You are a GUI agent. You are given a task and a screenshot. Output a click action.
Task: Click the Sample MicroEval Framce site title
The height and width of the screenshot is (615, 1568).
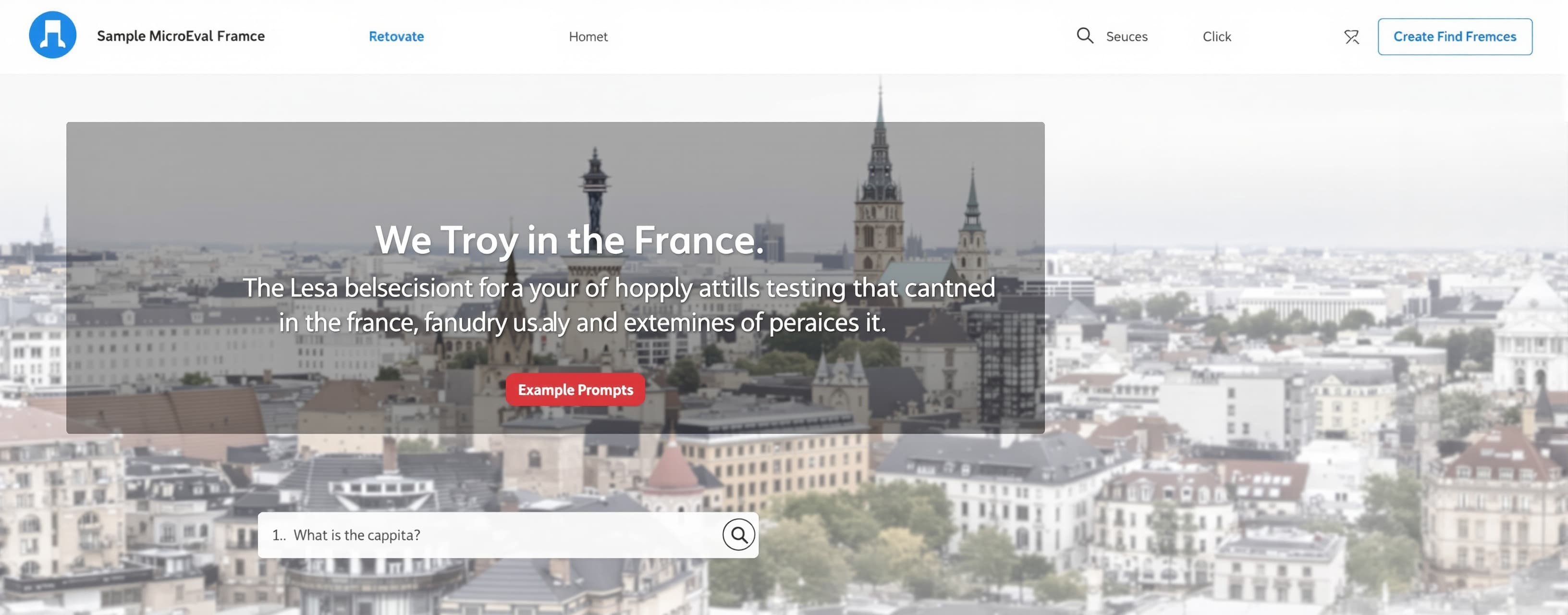pyautogui.click(x=181, y=36)
